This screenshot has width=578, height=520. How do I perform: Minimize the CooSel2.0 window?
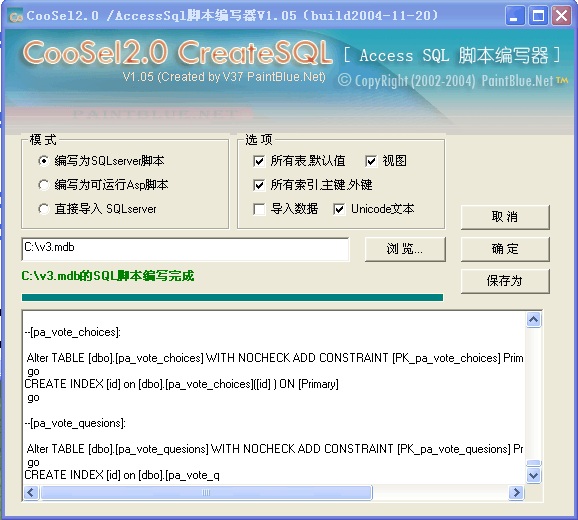[x=515, y=16]
